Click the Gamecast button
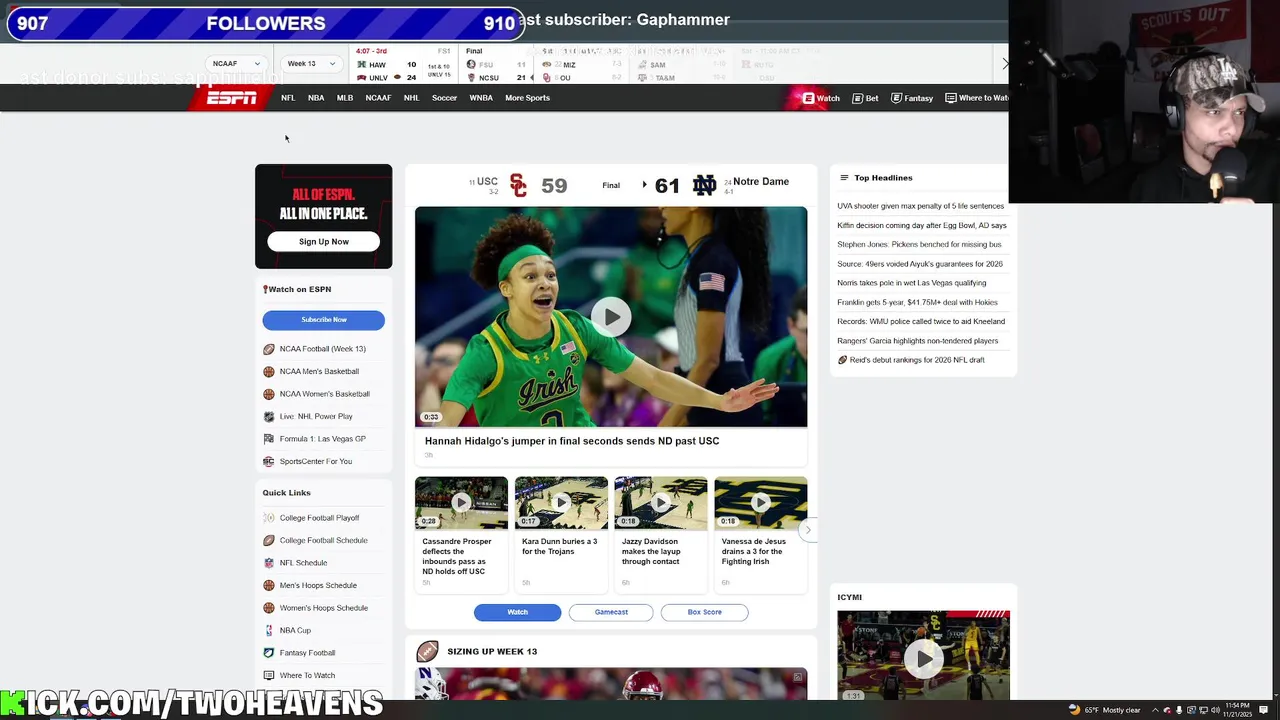The width and height of the screenshot is (1280, 720). pos(611,612)
